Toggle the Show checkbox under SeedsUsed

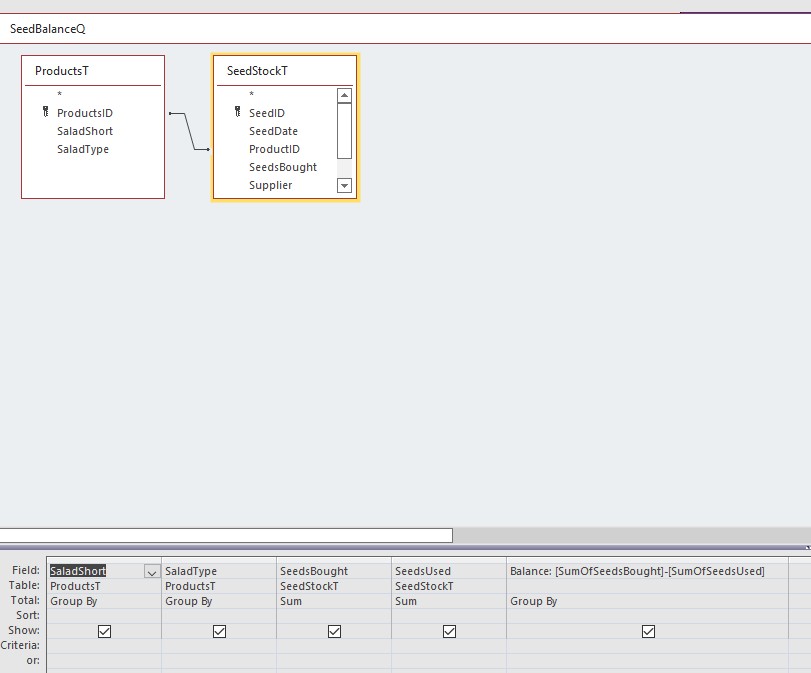(449, 631)
